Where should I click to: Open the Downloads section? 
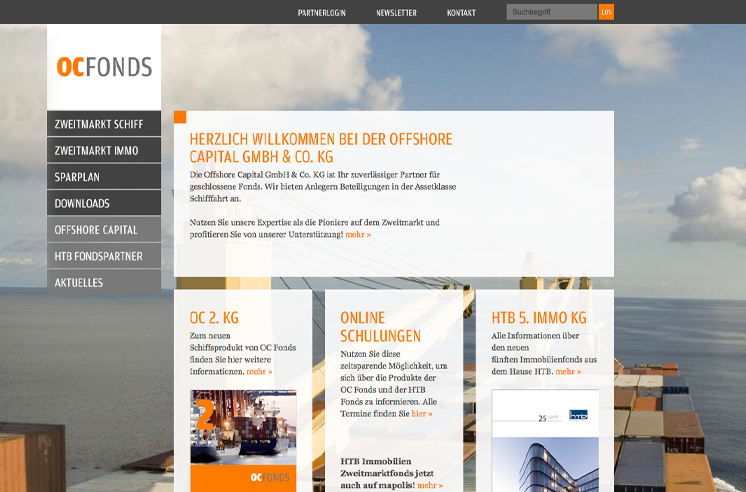104,203
